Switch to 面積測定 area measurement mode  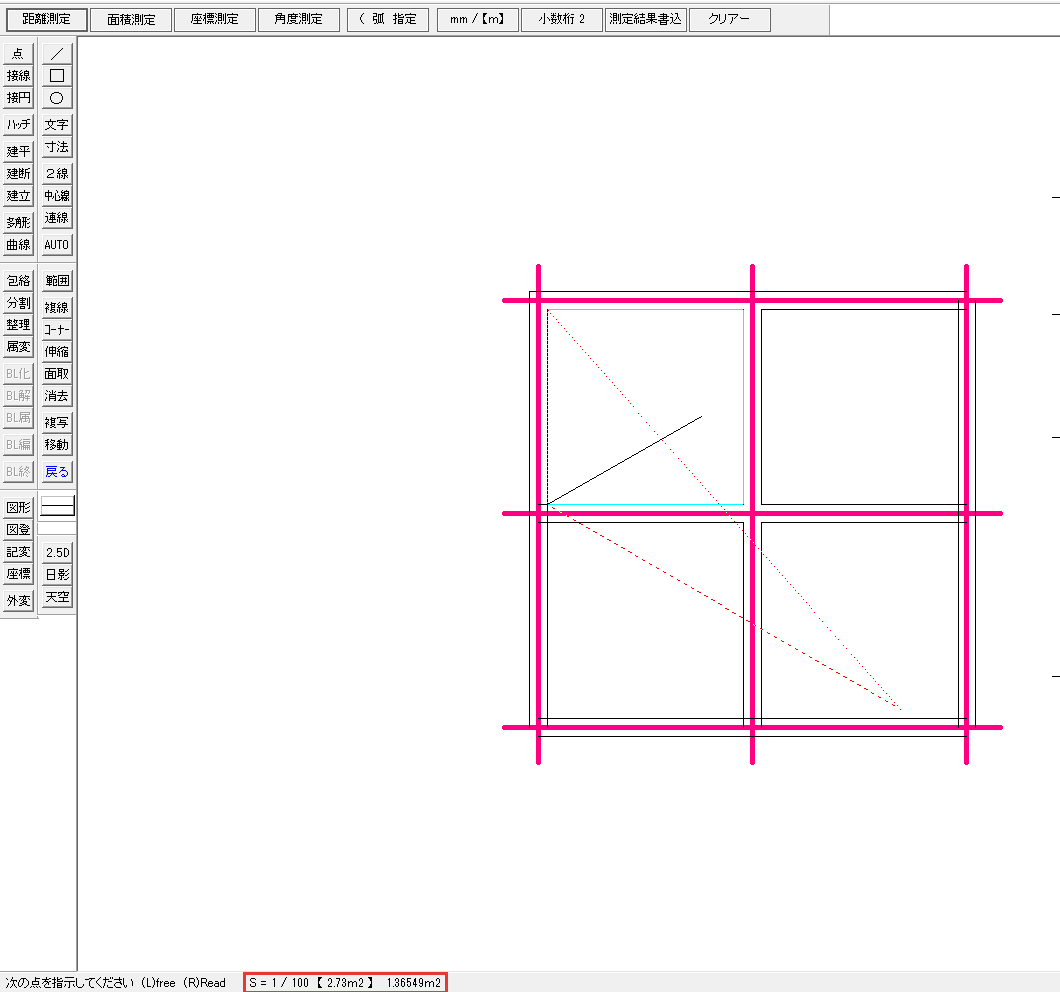point(131,19)
